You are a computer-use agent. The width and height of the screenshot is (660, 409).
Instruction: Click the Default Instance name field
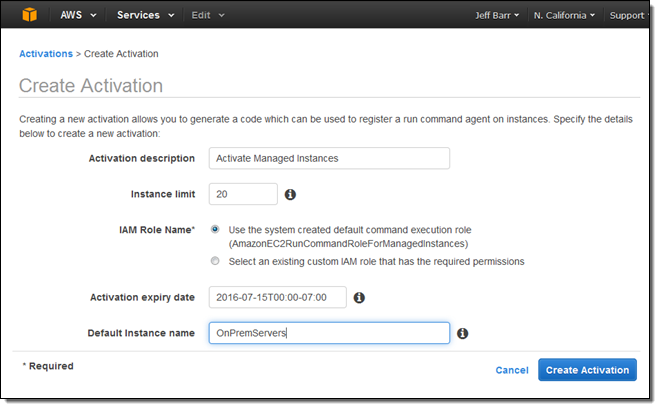[329, 333]
